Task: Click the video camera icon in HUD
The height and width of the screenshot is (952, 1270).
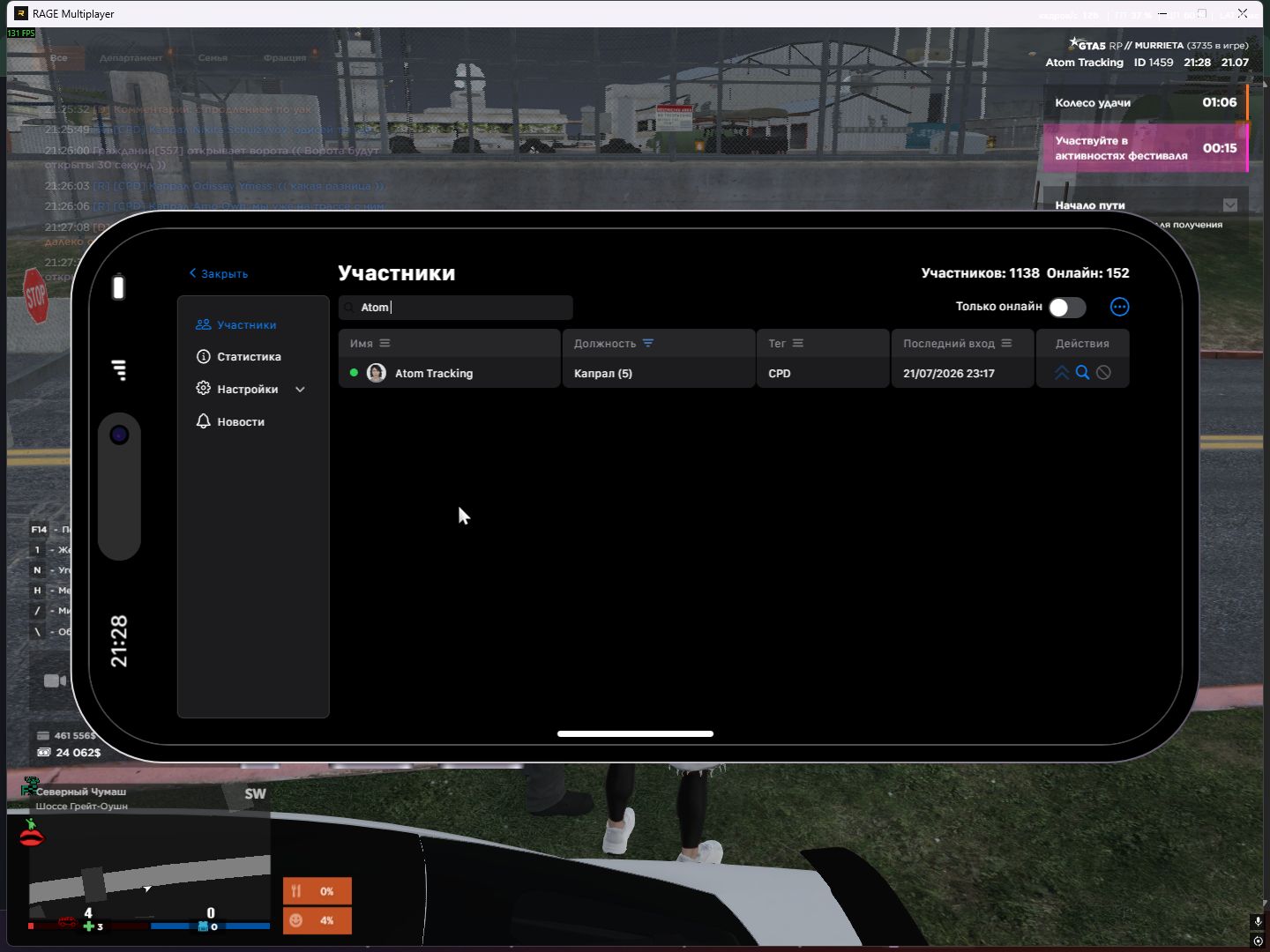Action: pos(55,681)
